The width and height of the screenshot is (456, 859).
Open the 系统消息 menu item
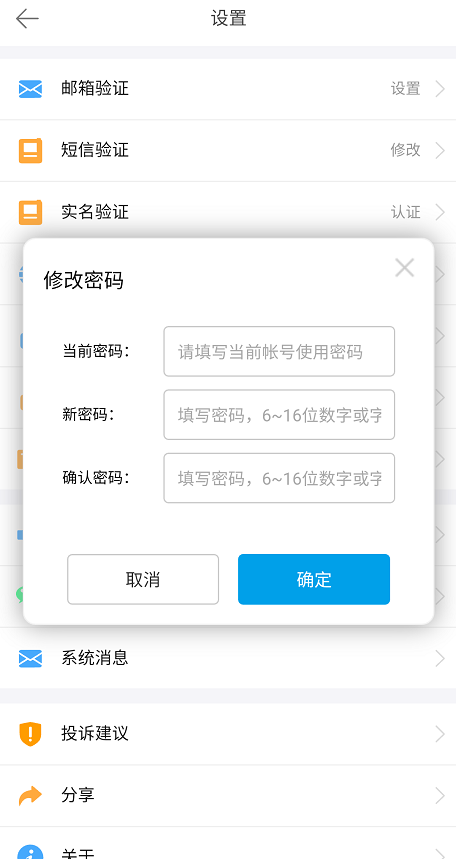tap(228, 658)
